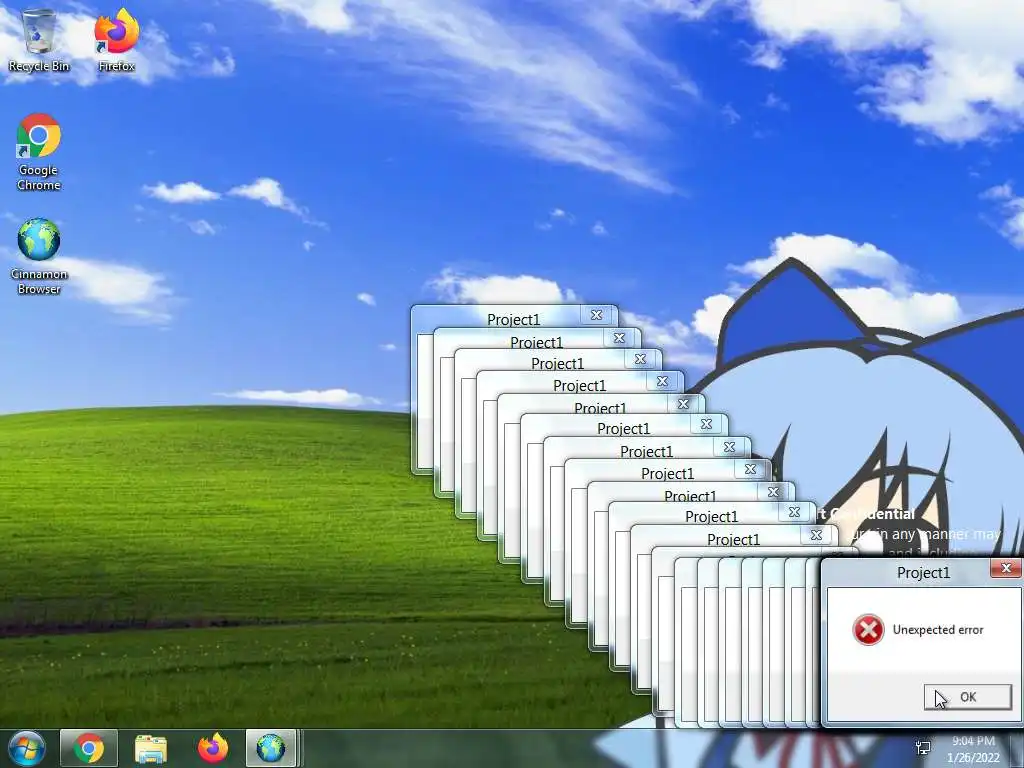1024x768 pixels.
Task: Open the Cinnamon Browser desktop icon
Action: (39, 257)
